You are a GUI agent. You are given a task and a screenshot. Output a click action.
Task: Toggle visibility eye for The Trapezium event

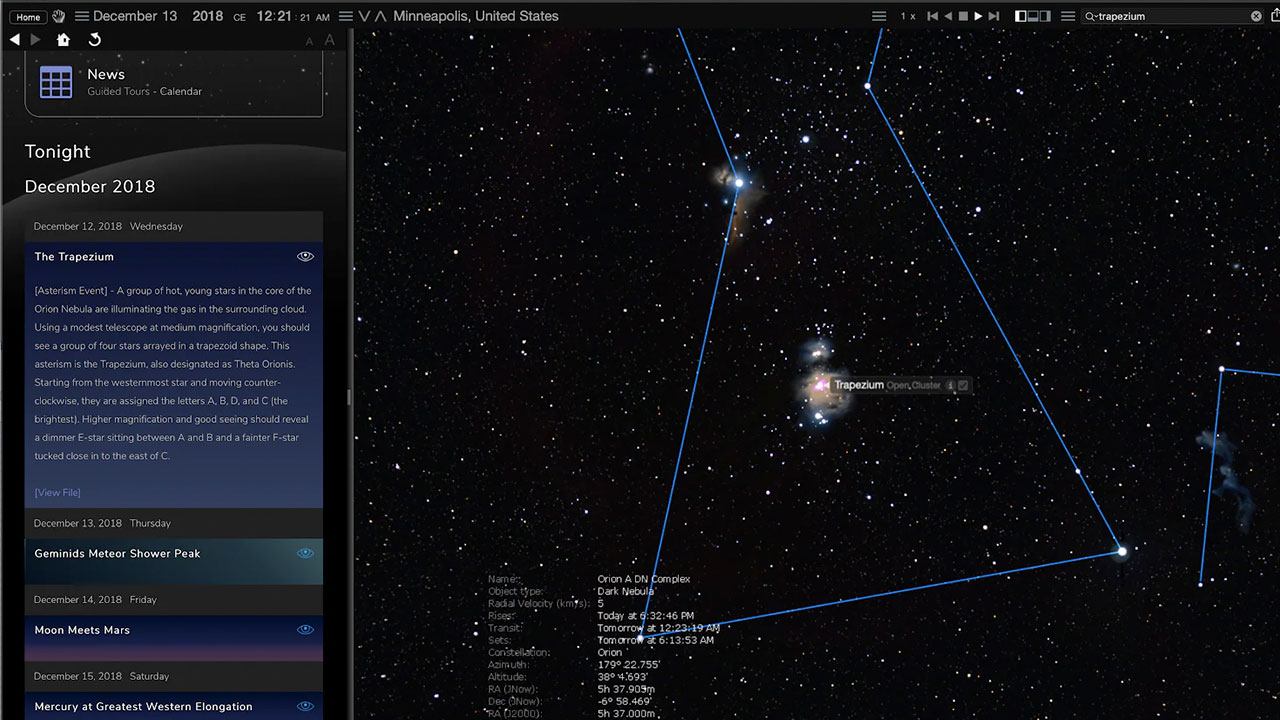[x=305, y=257]
